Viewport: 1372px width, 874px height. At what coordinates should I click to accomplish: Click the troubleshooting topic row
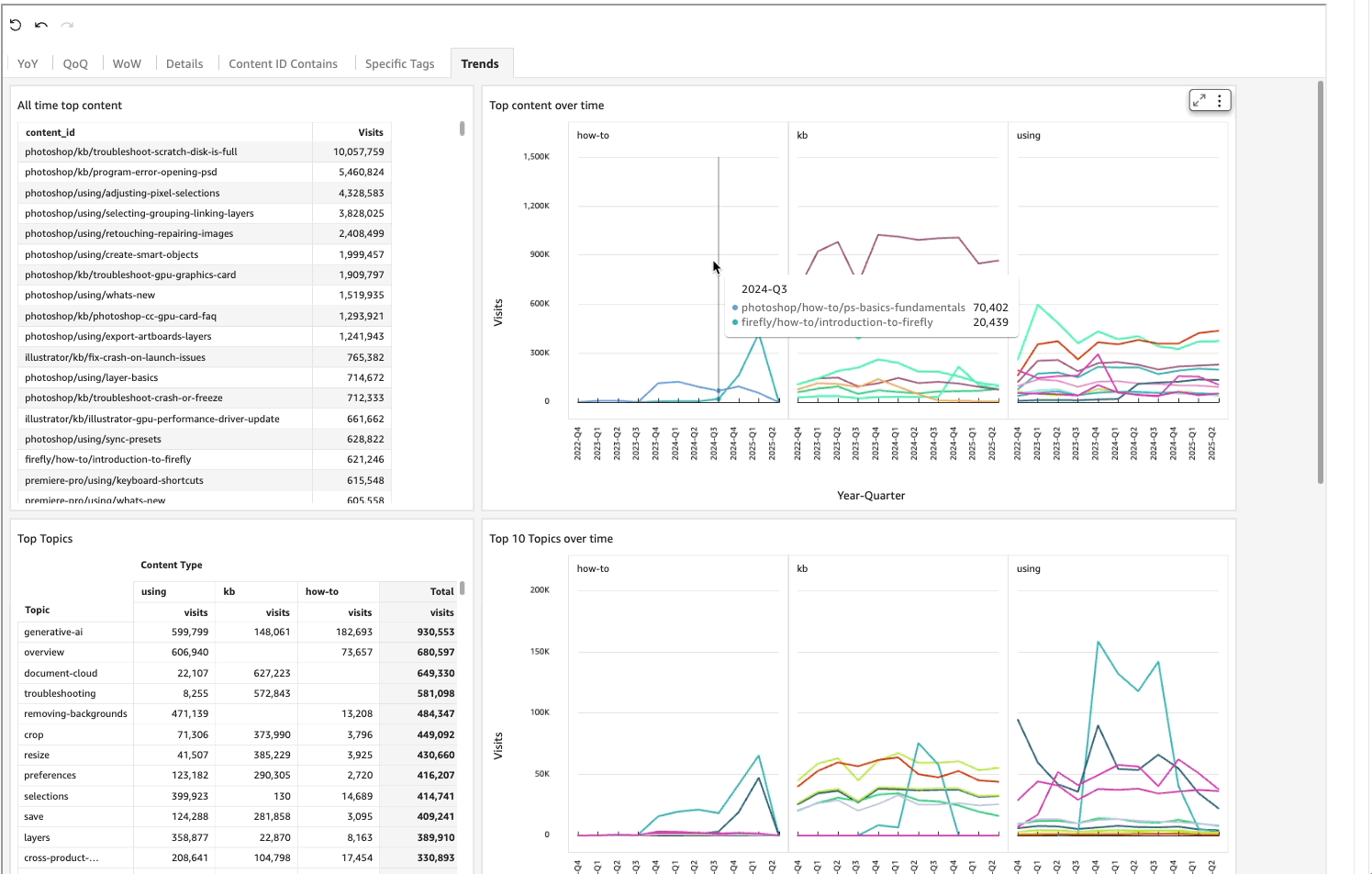pos(238,693)
